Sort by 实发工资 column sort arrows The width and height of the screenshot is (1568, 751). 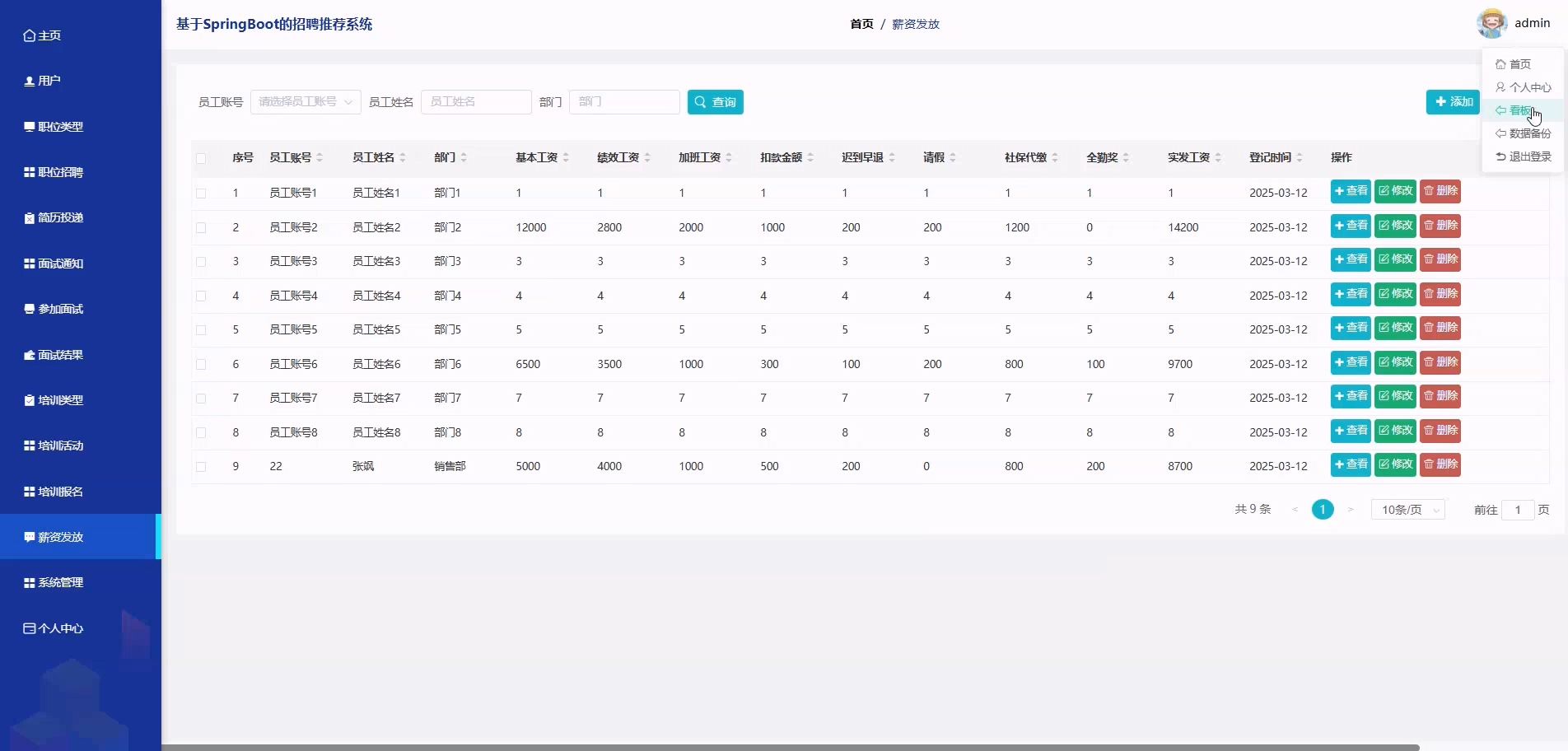[x=1218, y=157]
